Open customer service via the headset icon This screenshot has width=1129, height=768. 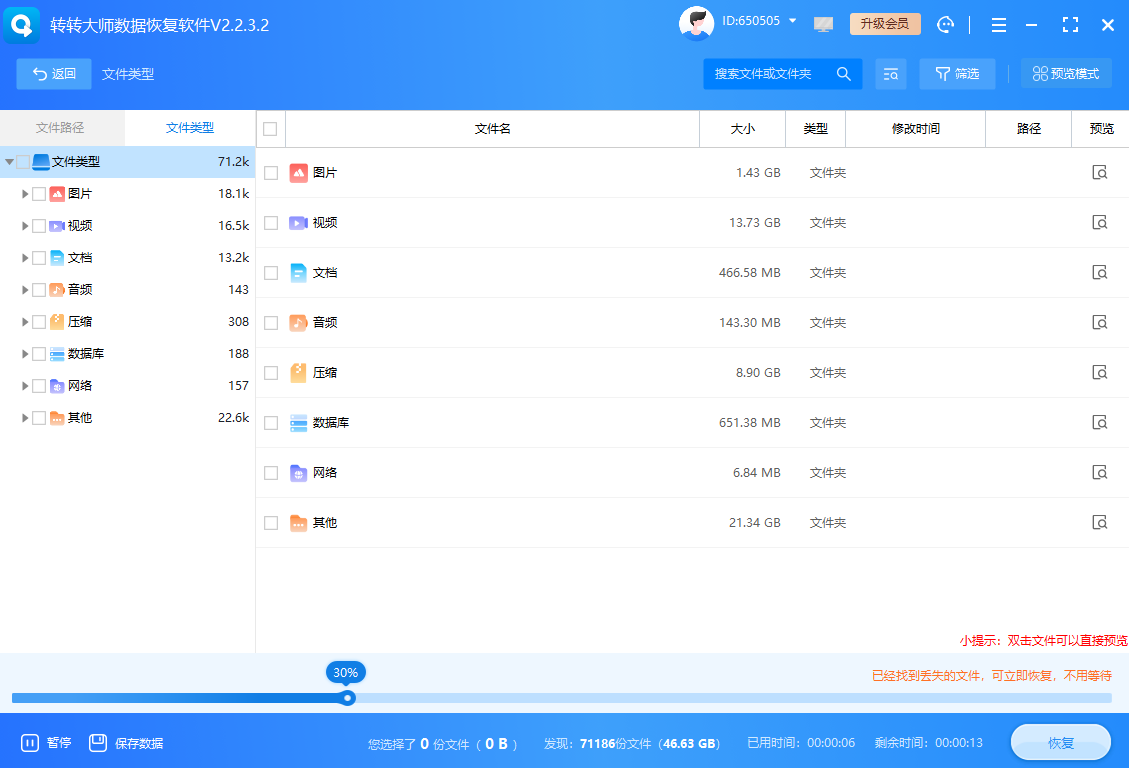[944, 24]
